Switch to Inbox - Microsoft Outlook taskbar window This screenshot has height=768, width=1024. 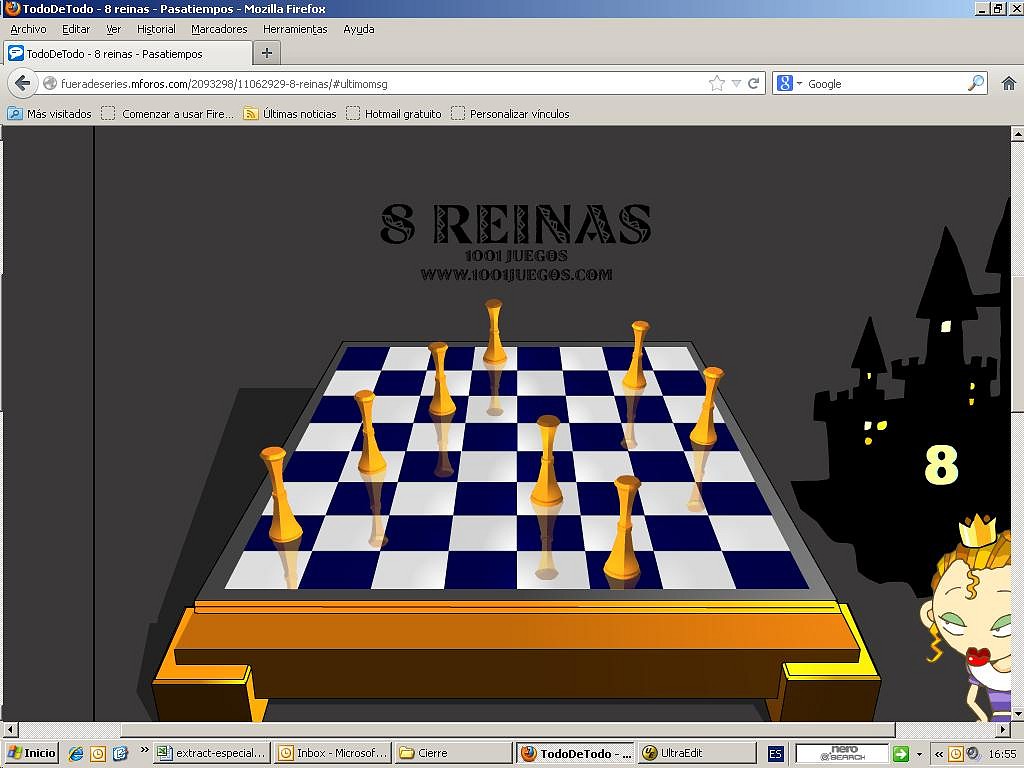click(x=332, y=753)
